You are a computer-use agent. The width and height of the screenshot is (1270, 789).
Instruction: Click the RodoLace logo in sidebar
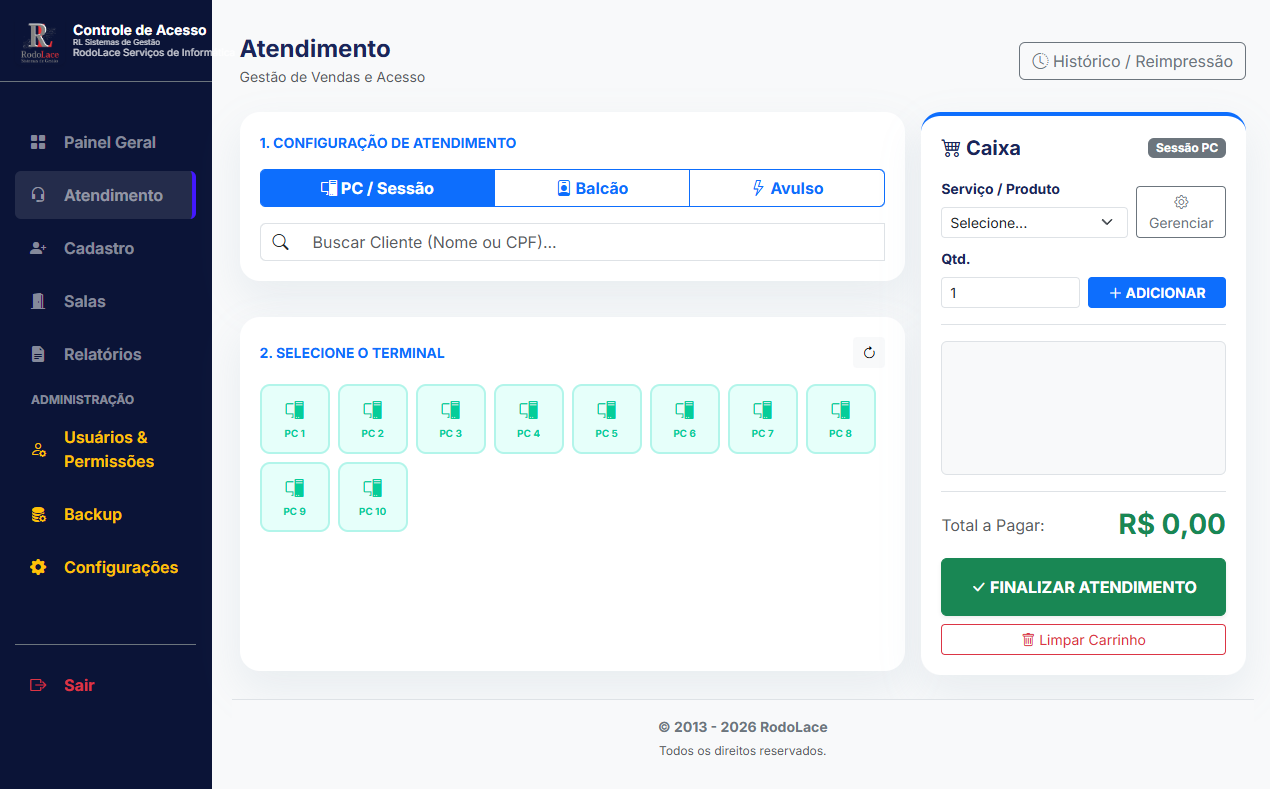click(39, 42)
